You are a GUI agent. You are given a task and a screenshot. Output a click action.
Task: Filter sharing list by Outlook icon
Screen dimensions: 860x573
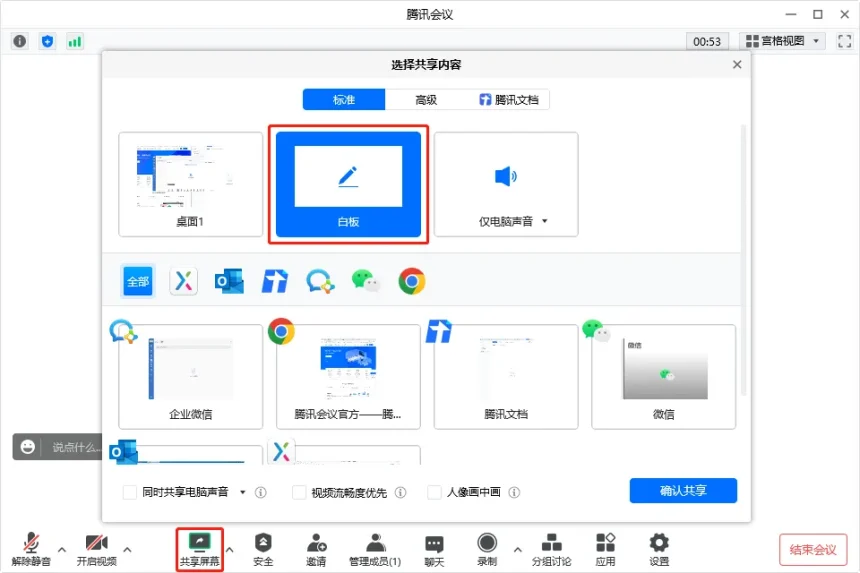click(229, 281)
